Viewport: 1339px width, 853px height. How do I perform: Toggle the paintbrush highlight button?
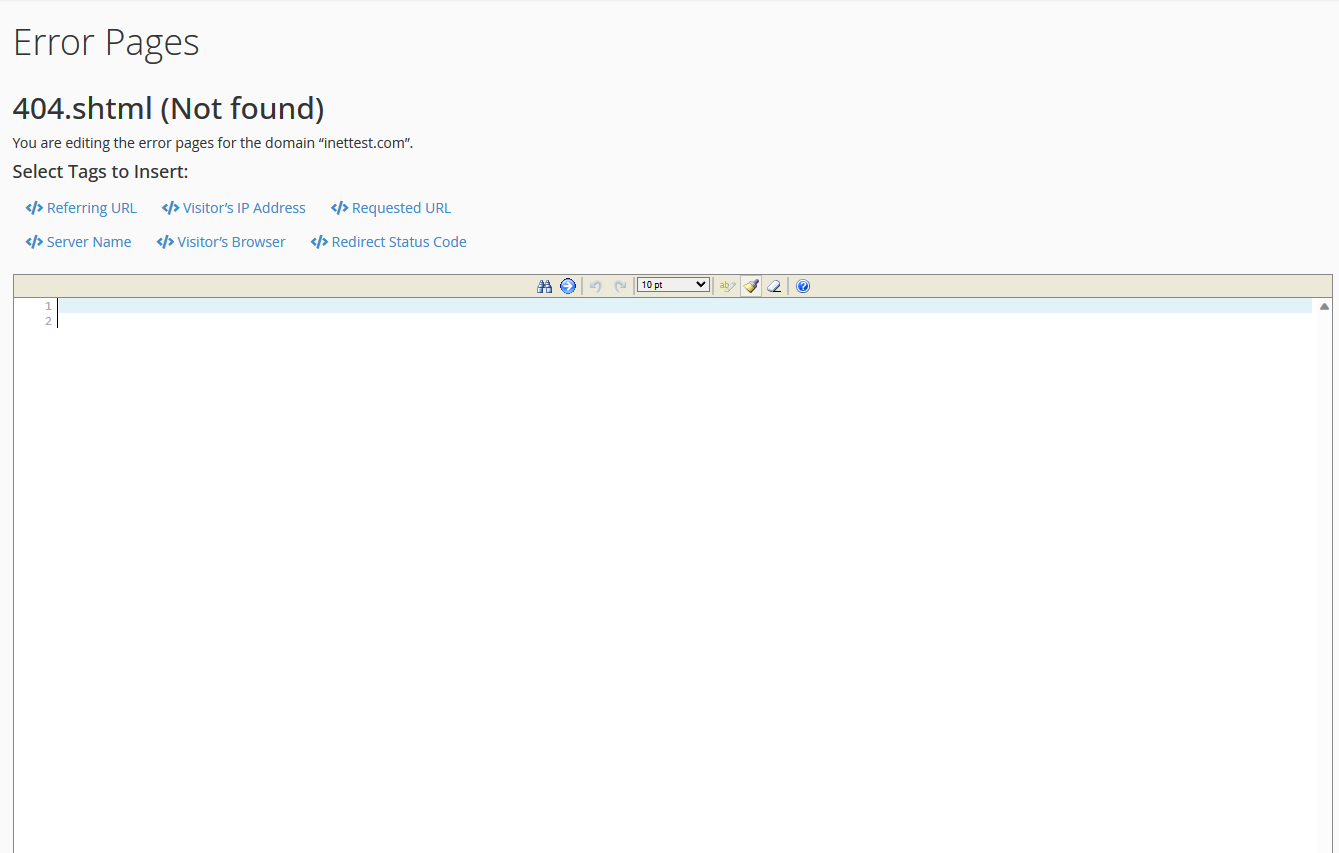[751, 286]
